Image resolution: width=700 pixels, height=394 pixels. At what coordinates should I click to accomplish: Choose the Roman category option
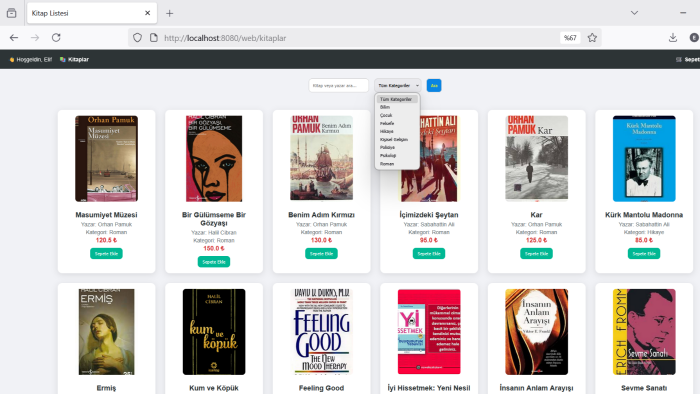click(397, 164)
